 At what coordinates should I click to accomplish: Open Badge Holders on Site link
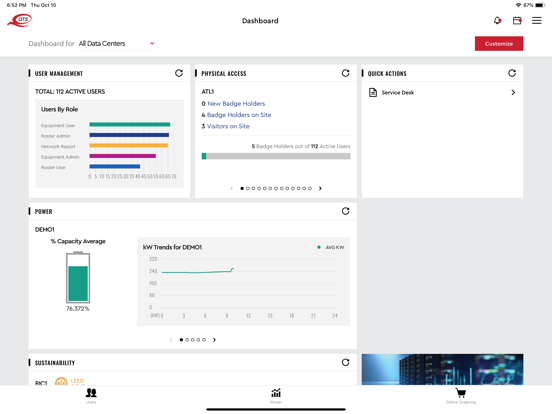[x=239, y=115]
